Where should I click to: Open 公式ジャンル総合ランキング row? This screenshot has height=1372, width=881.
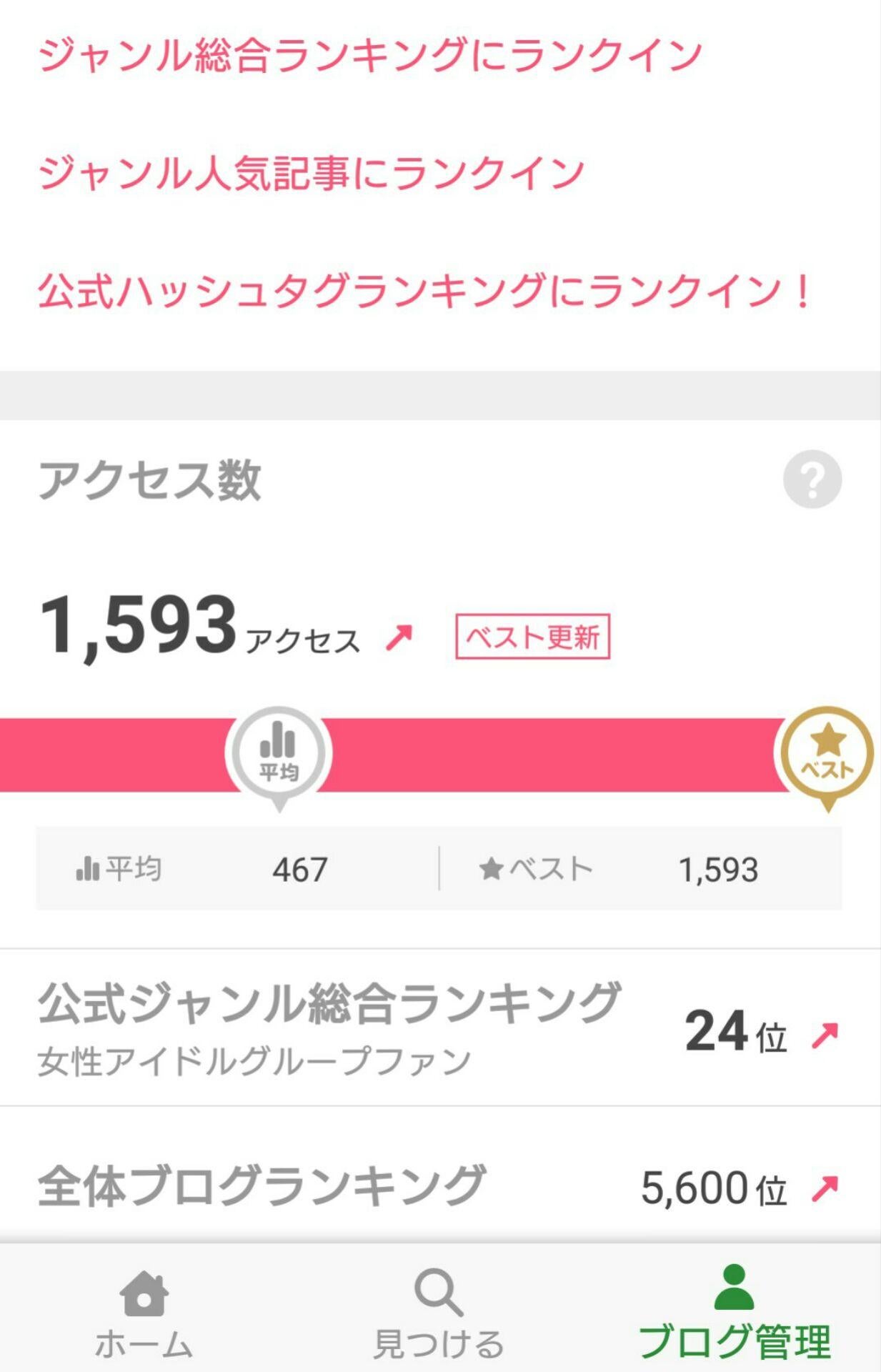coord(329,1028)
